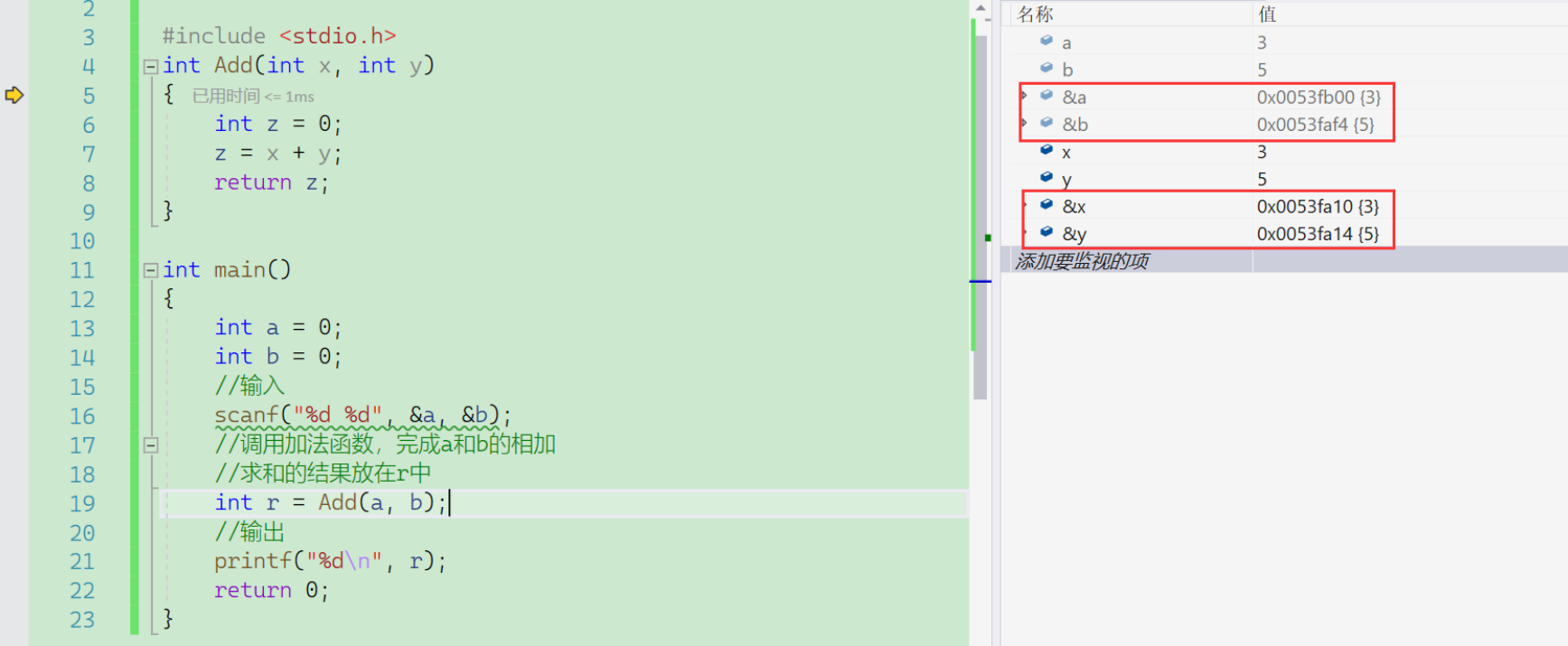Click the z = x + y; statement
This screenshot has width=1568, height=646.
[278, 154]
